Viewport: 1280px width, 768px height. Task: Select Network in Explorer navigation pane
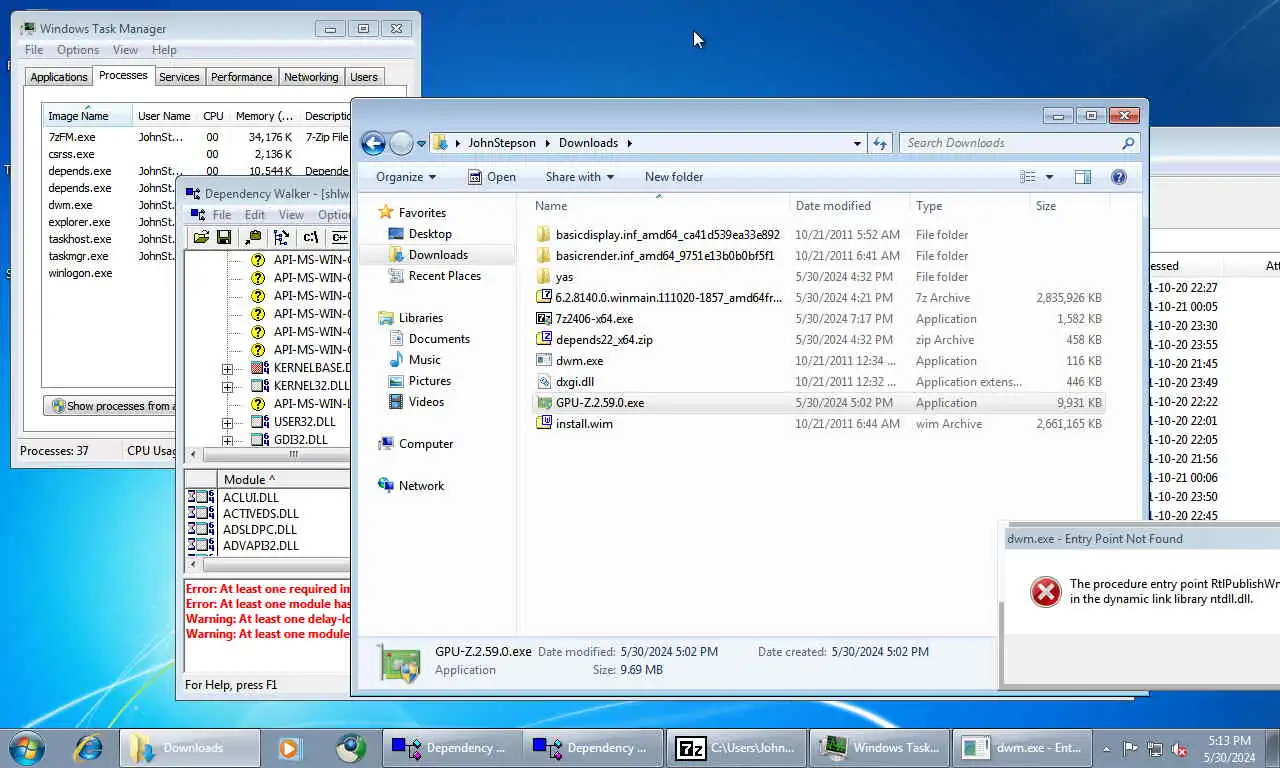tap(421, 486)
